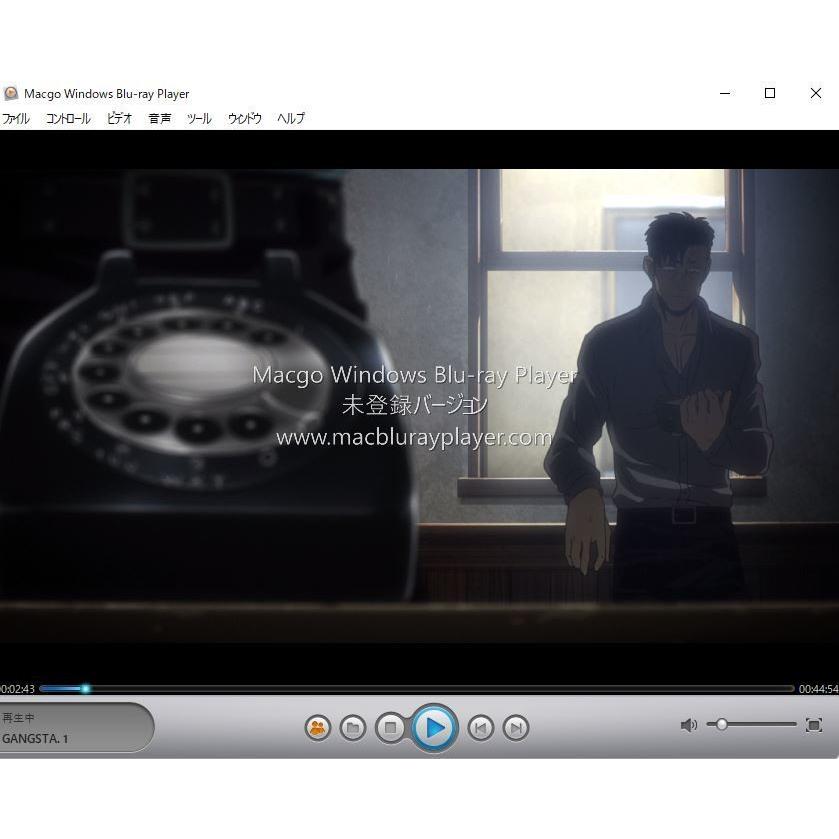
Task: Click the volume slider knob
Action: point(722,724)
